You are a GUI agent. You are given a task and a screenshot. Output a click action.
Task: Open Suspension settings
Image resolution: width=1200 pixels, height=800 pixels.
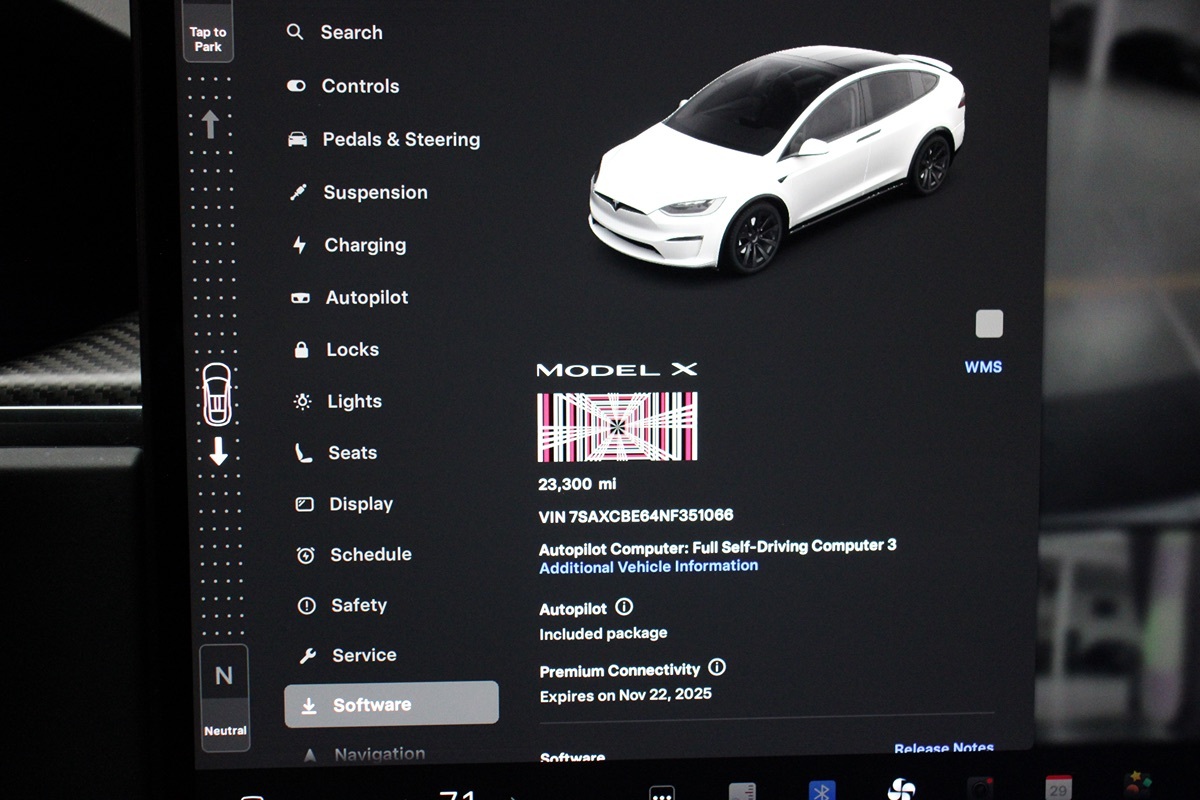point(374,193)
